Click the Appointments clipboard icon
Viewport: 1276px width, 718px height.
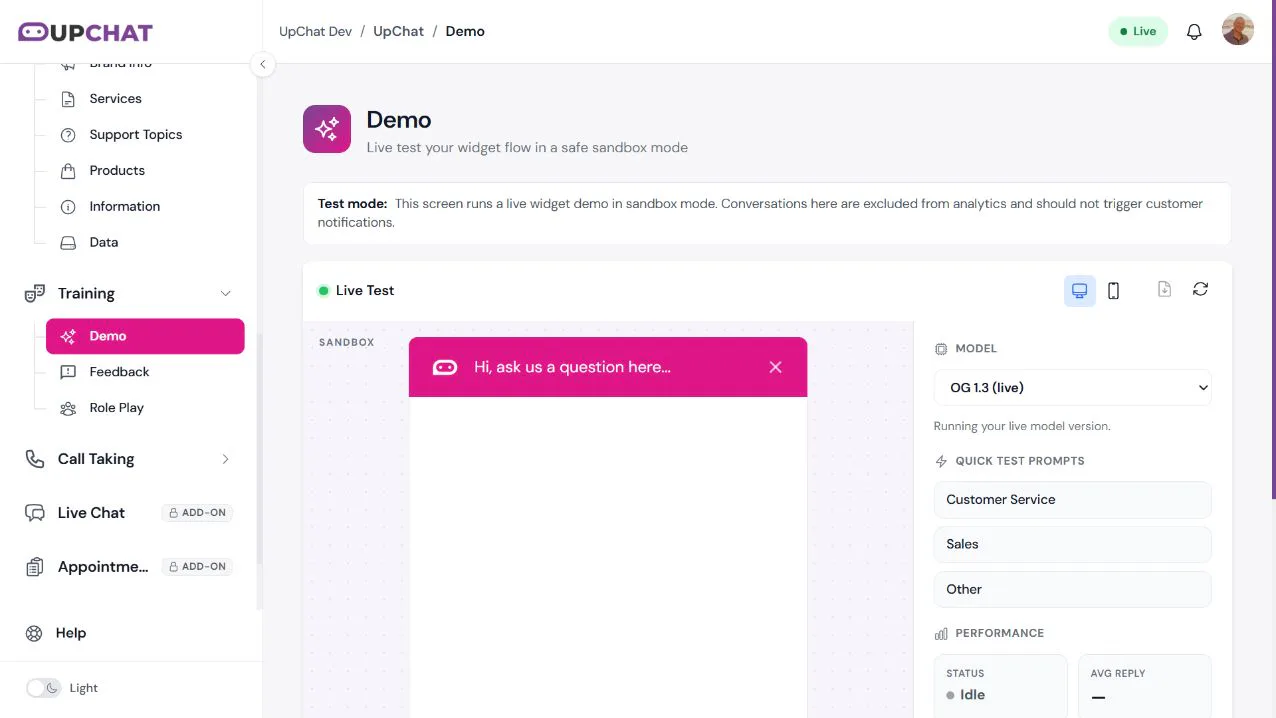pos(35,567)
